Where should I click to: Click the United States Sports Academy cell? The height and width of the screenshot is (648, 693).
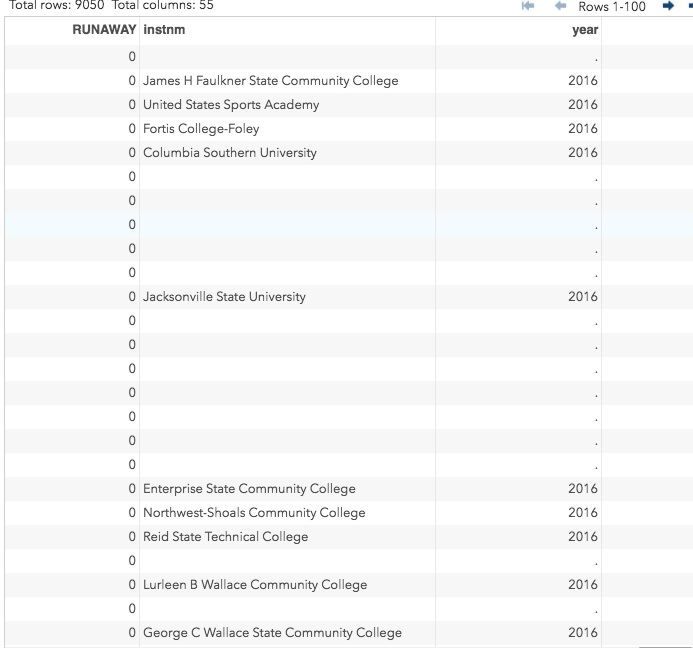(x=231, y=105)
